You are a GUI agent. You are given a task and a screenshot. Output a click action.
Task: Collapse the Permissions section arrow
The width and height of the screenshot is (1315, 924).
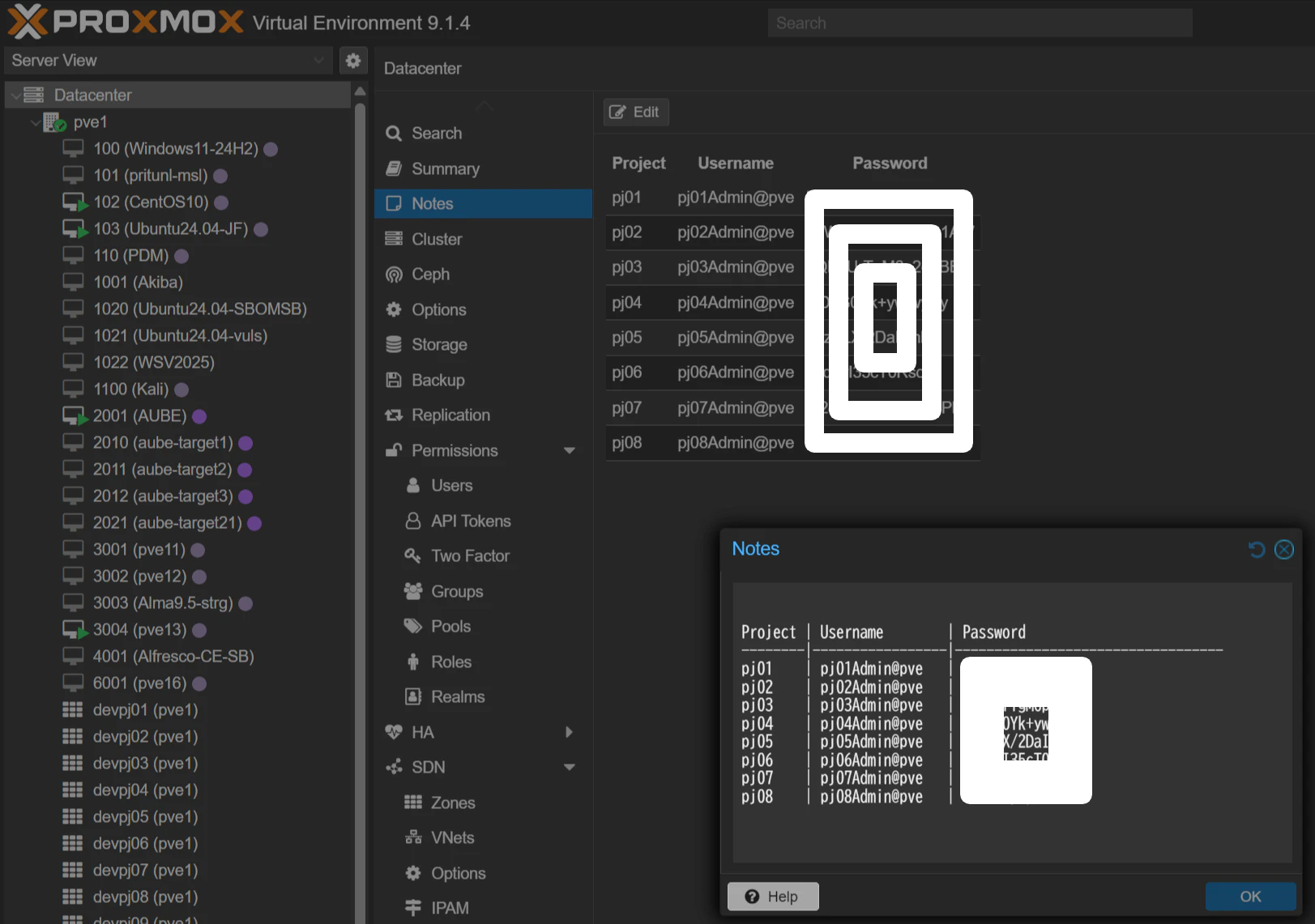(570, 451)
